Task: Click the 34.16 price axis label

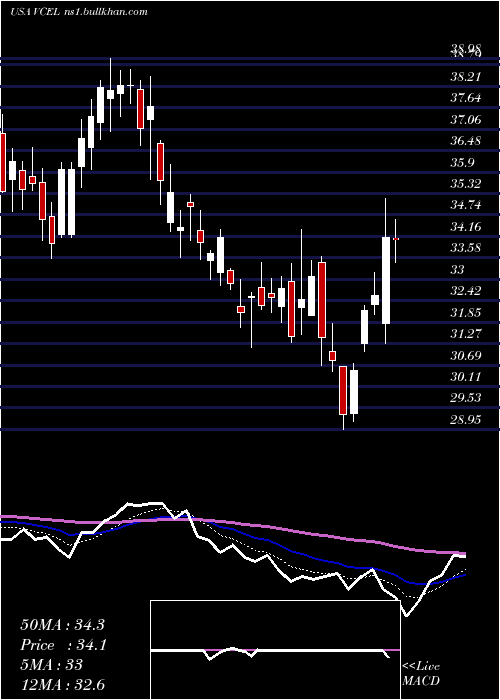Action: click(466, 226)
